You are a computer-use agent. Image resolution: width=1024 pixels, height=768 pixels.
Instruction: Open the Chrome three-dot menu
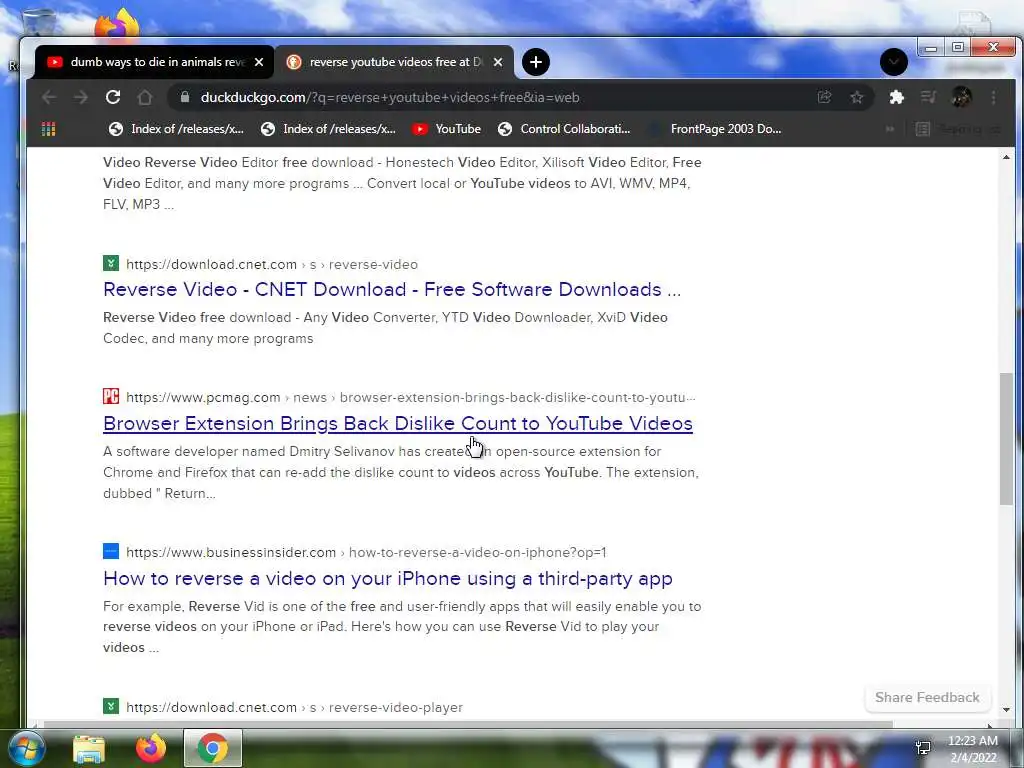coord(993,97)
